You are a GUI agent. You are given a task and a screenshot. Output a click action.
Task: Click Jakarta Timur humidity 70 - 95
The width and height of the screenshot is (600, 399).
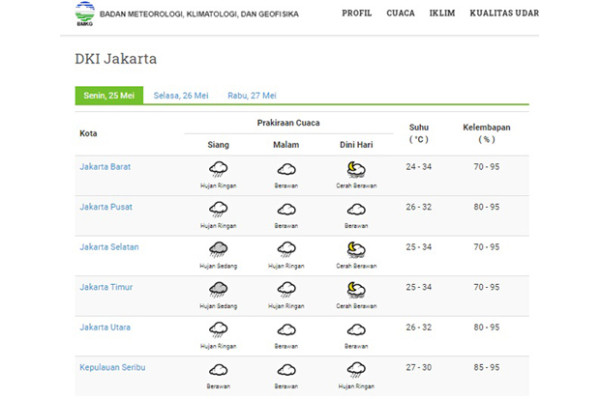click(x=486, y=287)
